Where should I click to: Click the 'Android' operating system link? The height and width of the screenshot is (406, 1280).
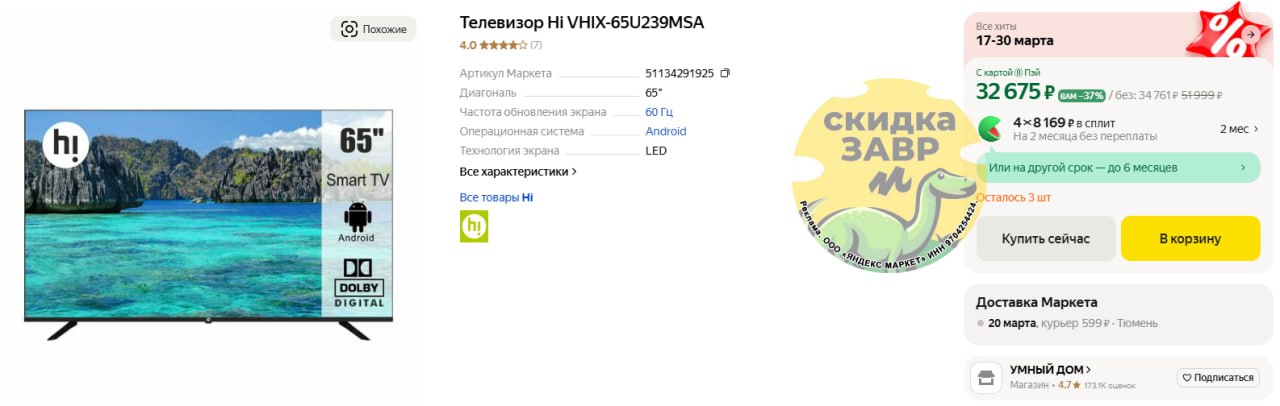tap(666, 131)
